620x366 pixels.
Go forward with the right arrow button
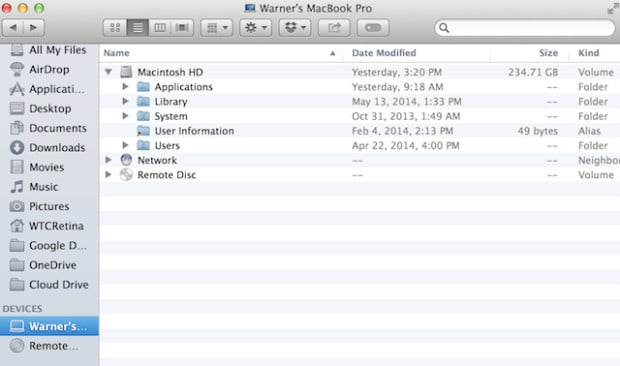click(34, 28)
